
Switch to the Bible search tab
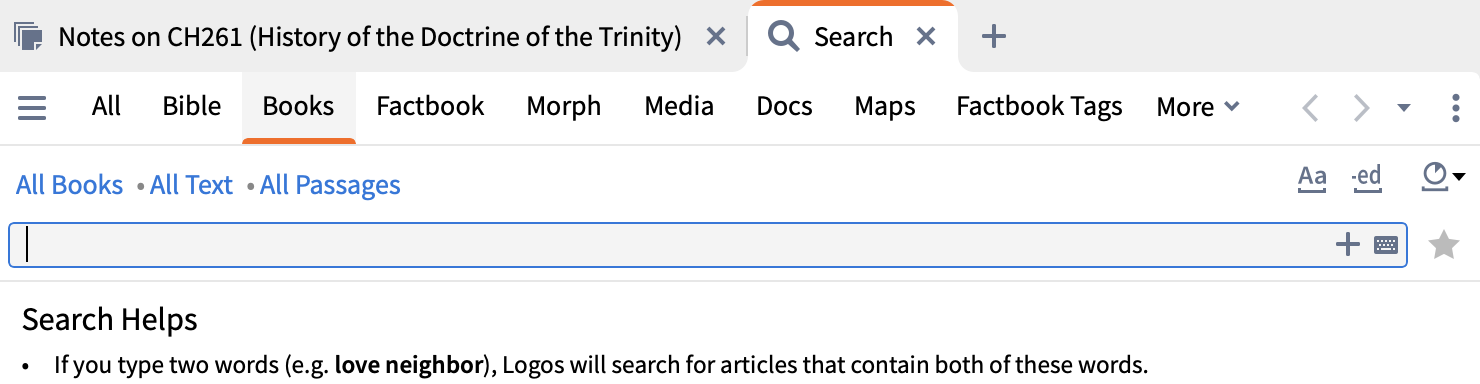pyautogui.click(x=192, y=106)
